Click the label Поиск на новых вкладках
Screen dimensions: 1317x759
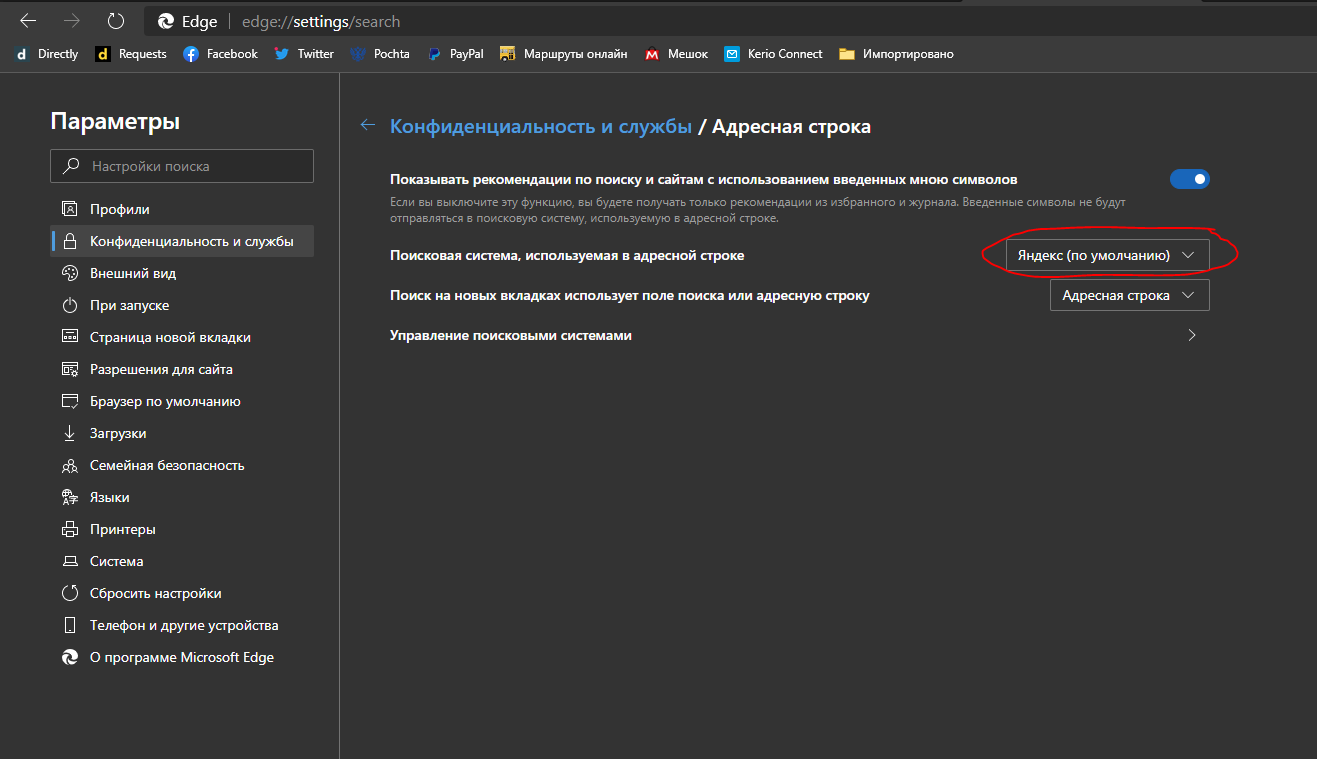pyautogui.click(x=630, y=295)
